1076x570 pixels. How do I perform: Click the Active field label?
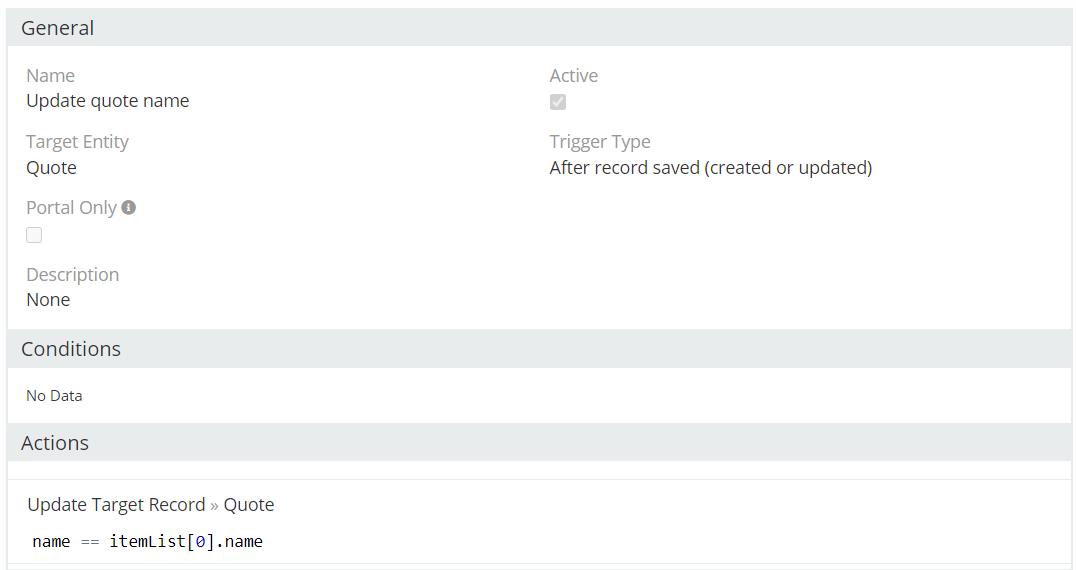pyautogui.click(x=573, y=76)
